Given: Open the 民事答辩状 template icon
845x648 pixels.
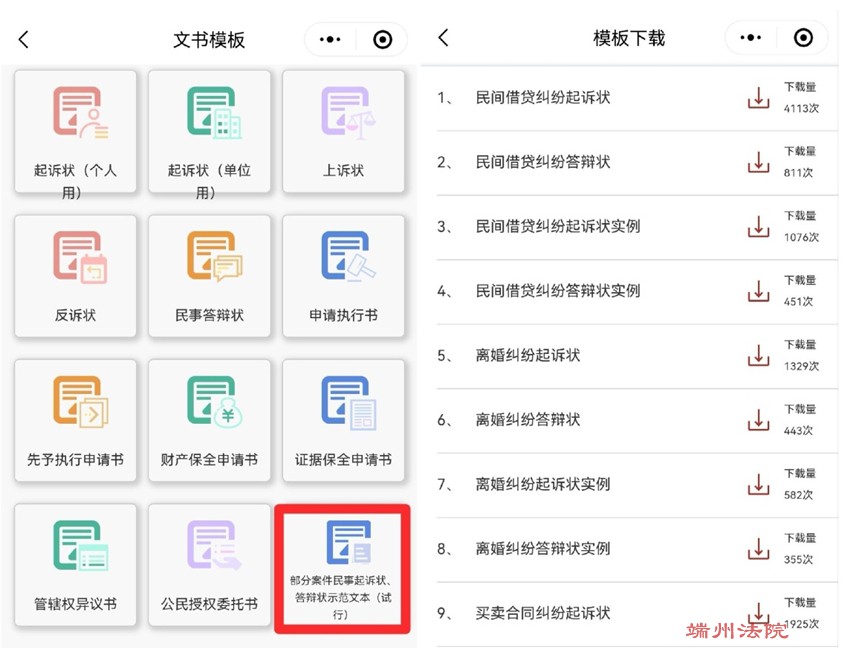Looking at the screenshot, I should point(214,257).
